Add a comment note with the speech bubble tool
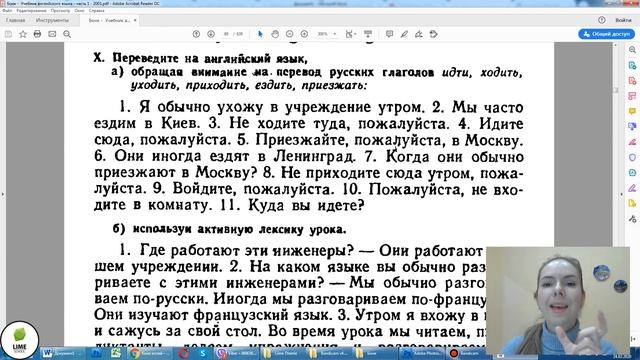Viewport: 640px width, 360px height. pos(389,34)
